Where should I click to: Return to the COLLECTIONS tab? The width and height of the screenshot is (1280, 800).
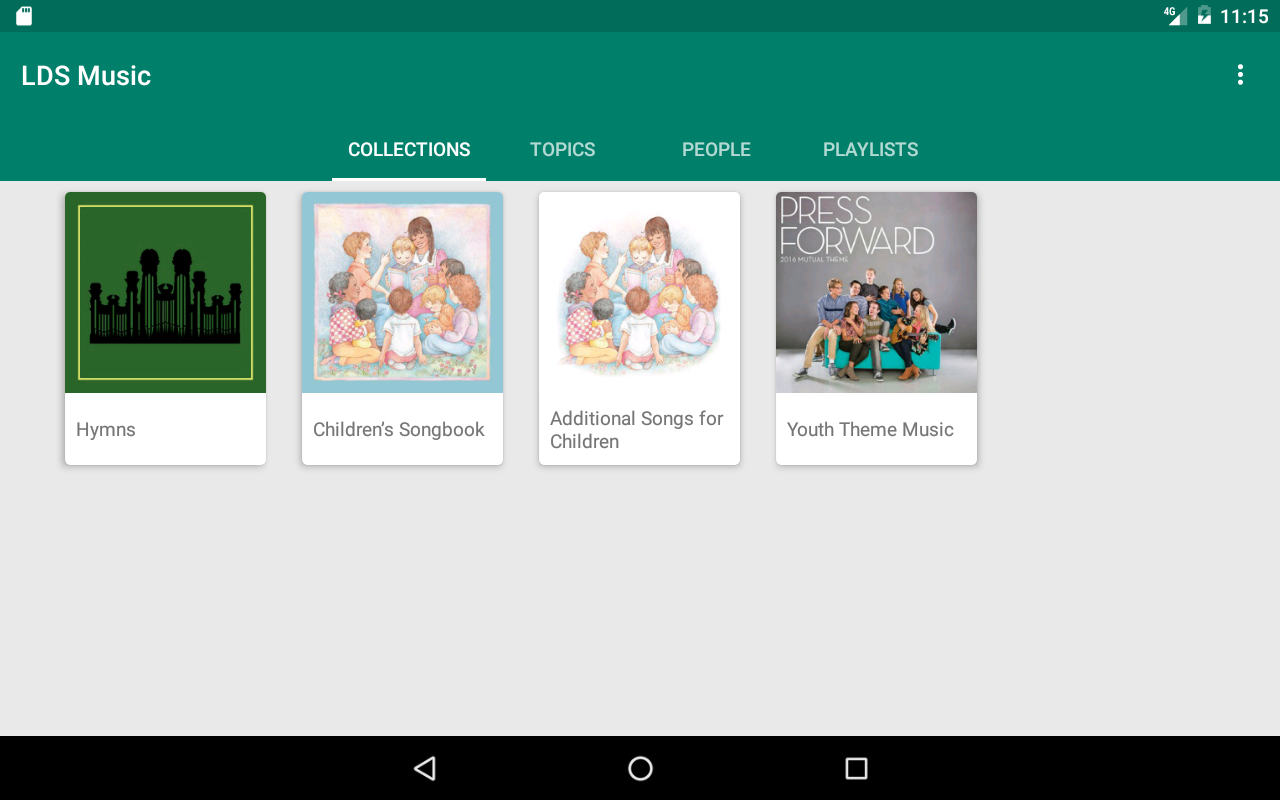pos(409,148)
